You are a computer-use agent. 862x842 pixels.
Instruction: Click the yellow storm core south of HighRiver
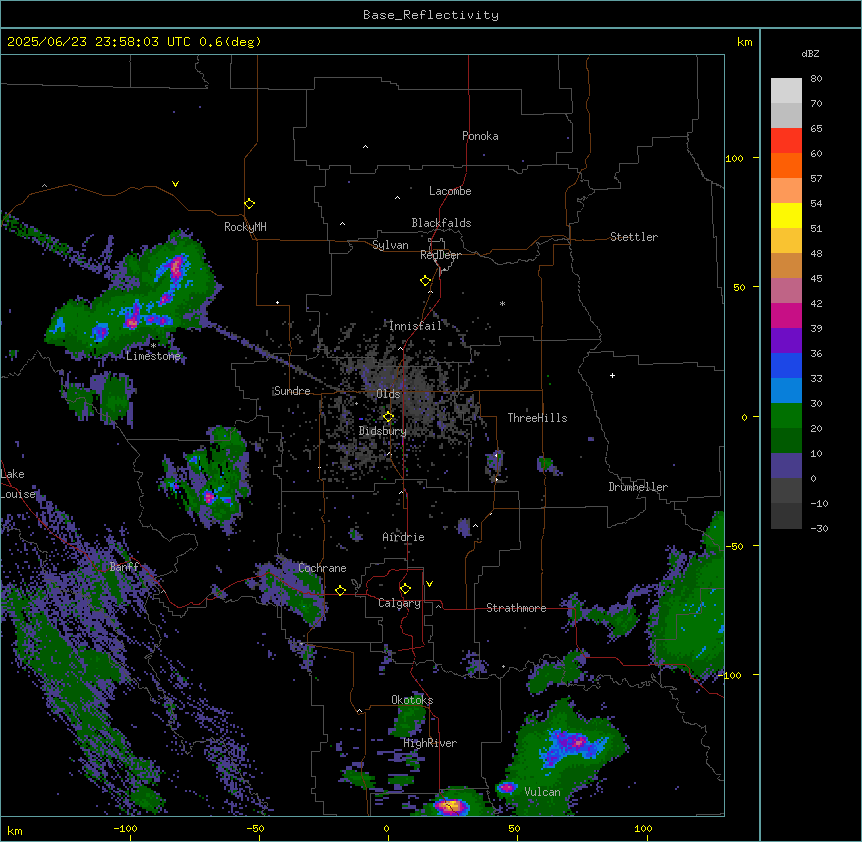pos(451,806)
